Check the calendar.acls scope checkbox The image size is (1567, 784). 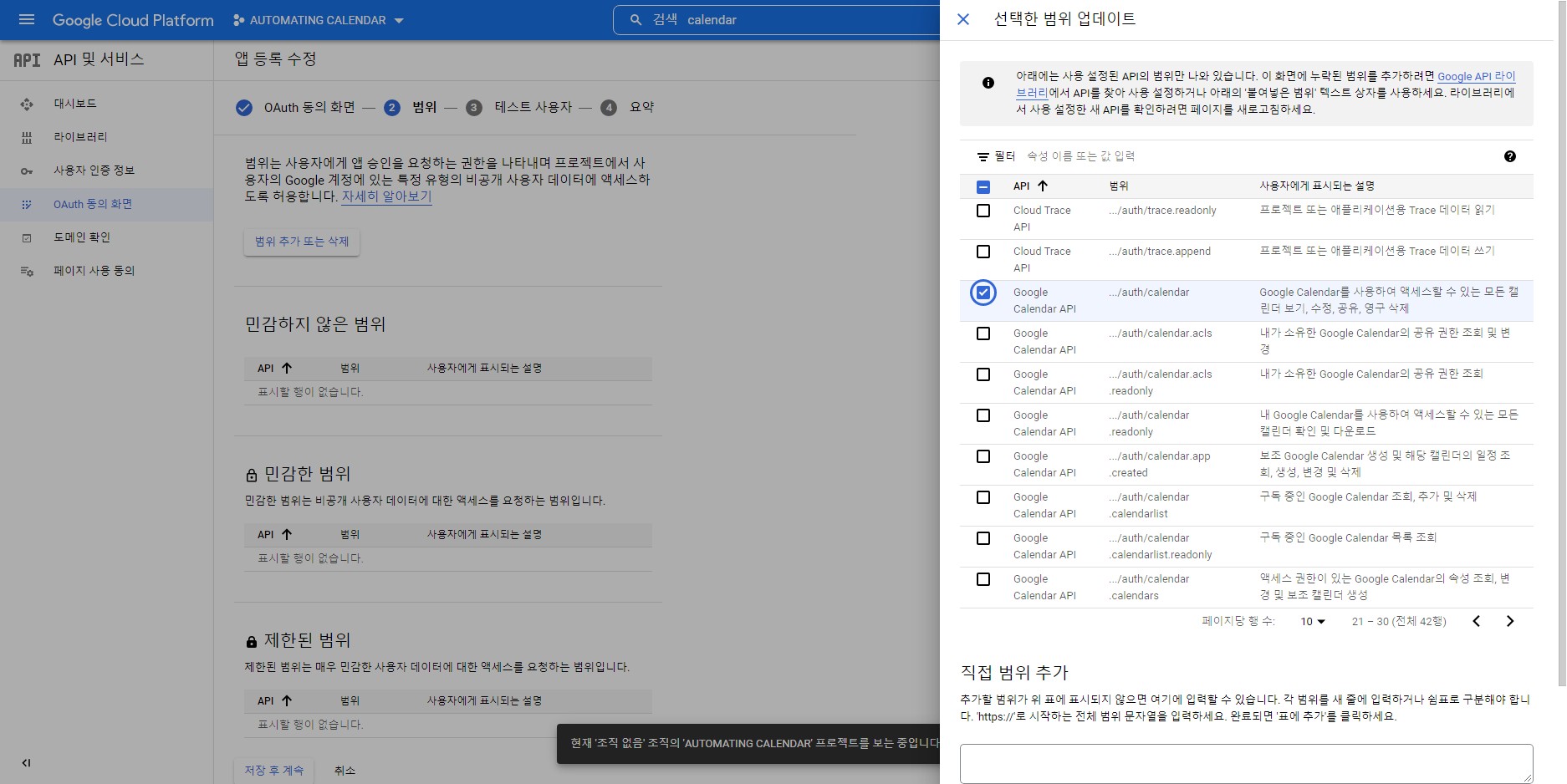click(x=983, y=333)
